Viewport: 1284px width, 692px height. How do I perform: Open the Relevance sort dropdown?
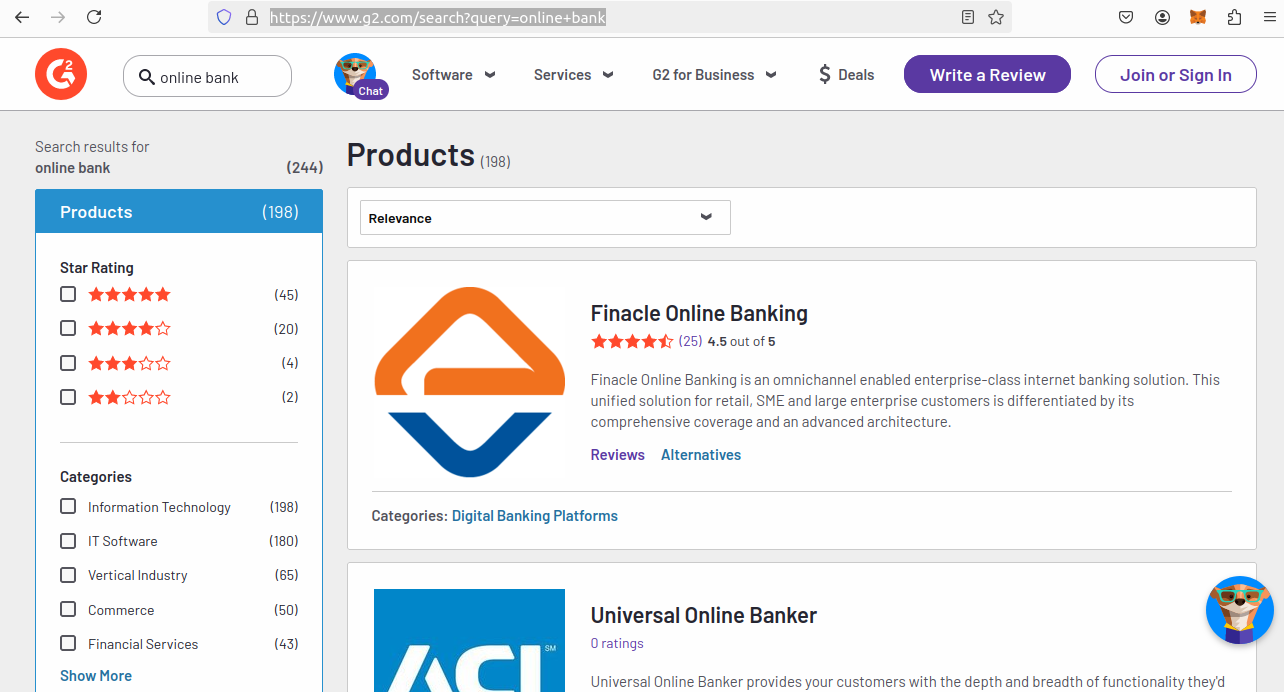(545, 218)
